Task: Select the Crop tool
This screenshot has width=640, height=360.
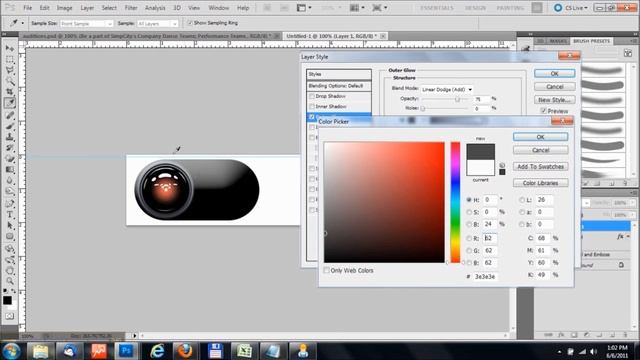Action: [9, 92]
